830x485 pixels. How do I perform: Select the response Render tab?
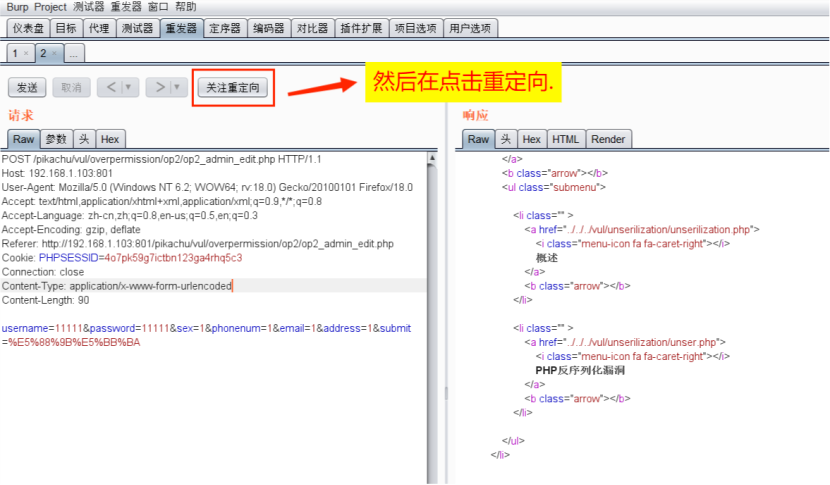point(608,139)
